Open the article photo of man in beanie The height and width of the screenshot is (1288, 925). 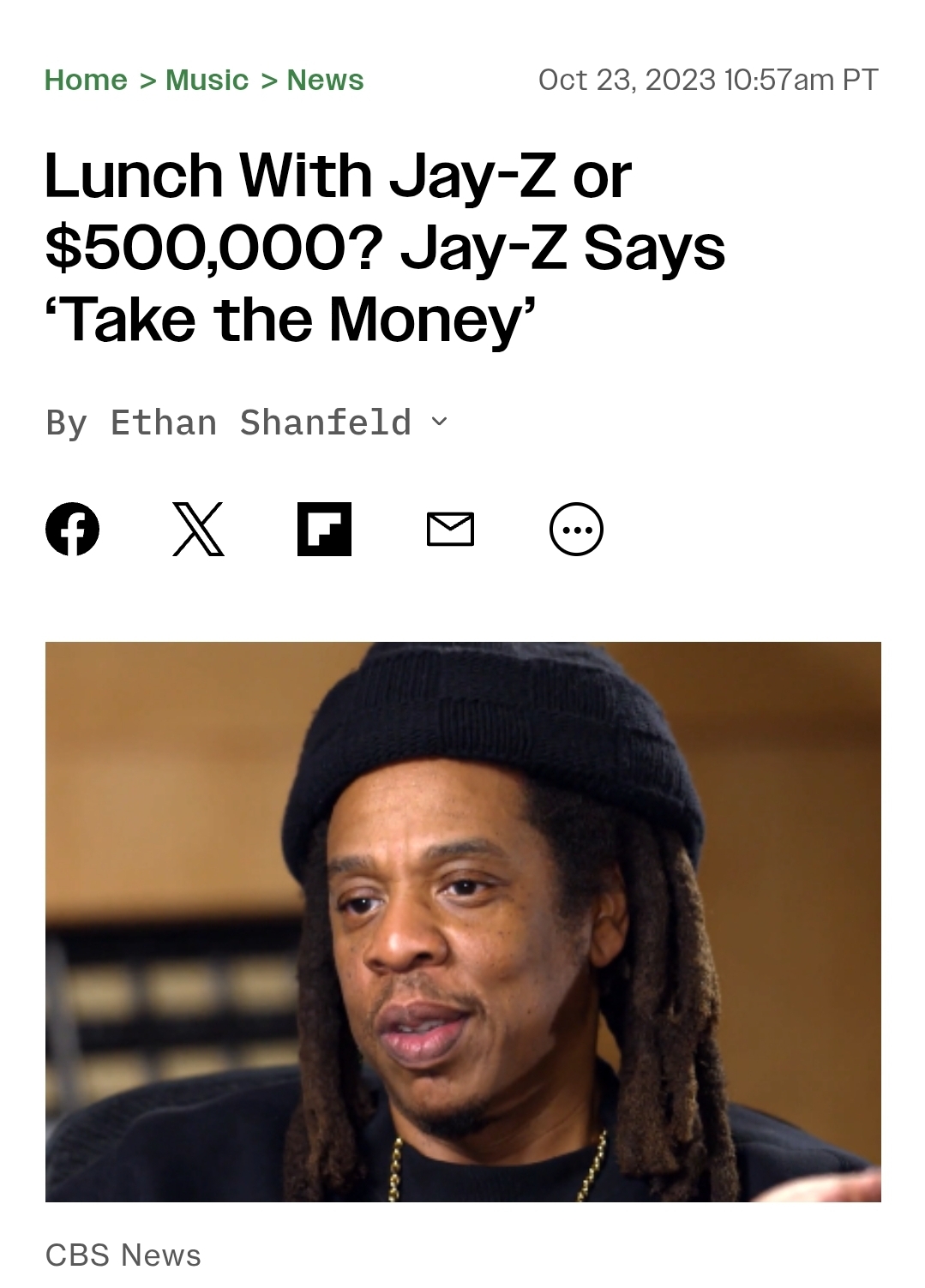[x=463, y=921]
